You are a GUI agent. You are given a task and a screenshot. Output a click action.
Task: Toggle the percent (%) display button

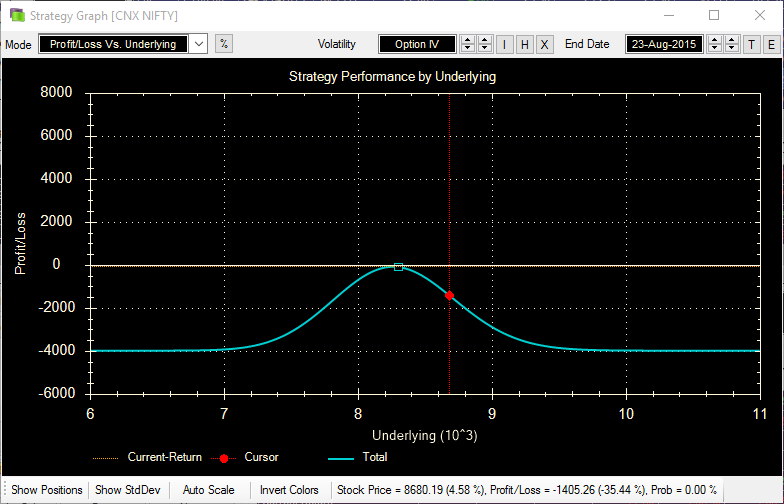224,44
